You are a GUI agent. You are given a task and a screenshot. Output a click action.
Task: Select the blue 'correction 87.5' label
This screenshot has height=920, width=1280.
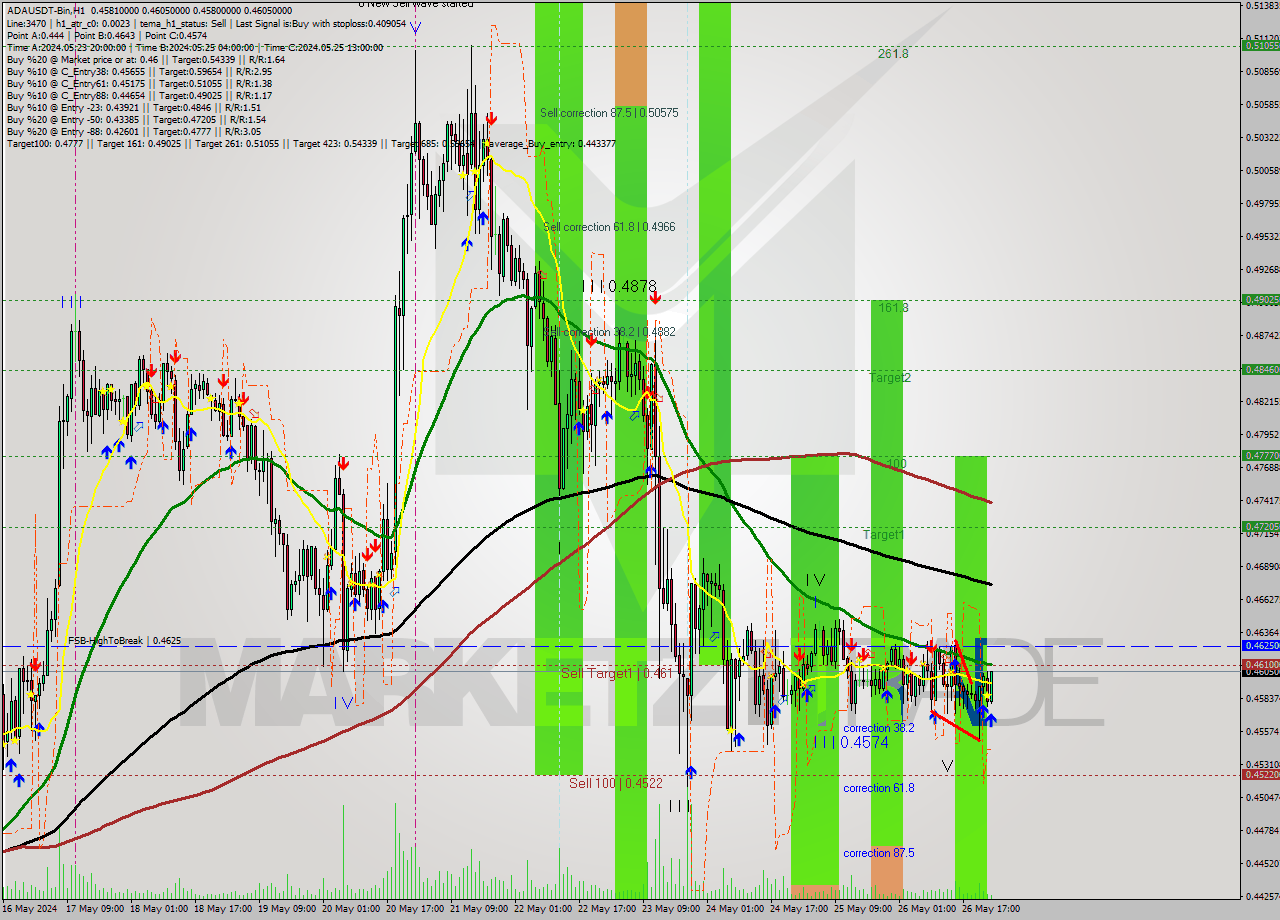(x=878, y=853)
